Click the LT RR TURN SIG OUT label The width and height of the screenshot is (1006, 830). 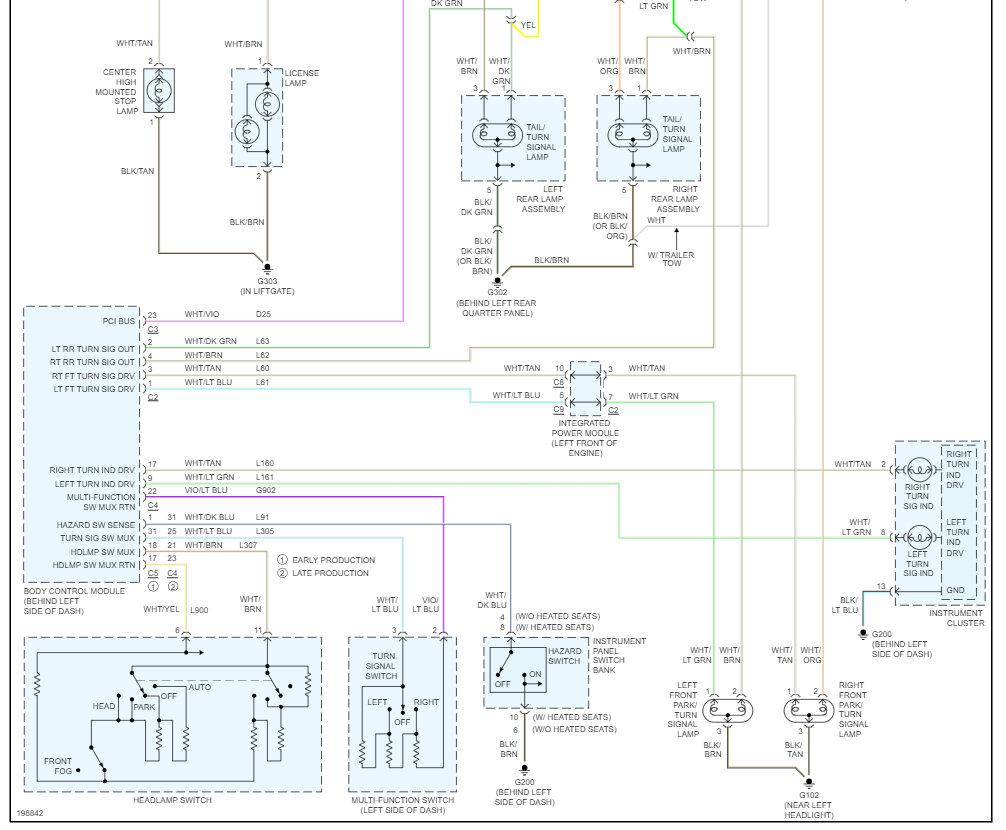[94, 349]
